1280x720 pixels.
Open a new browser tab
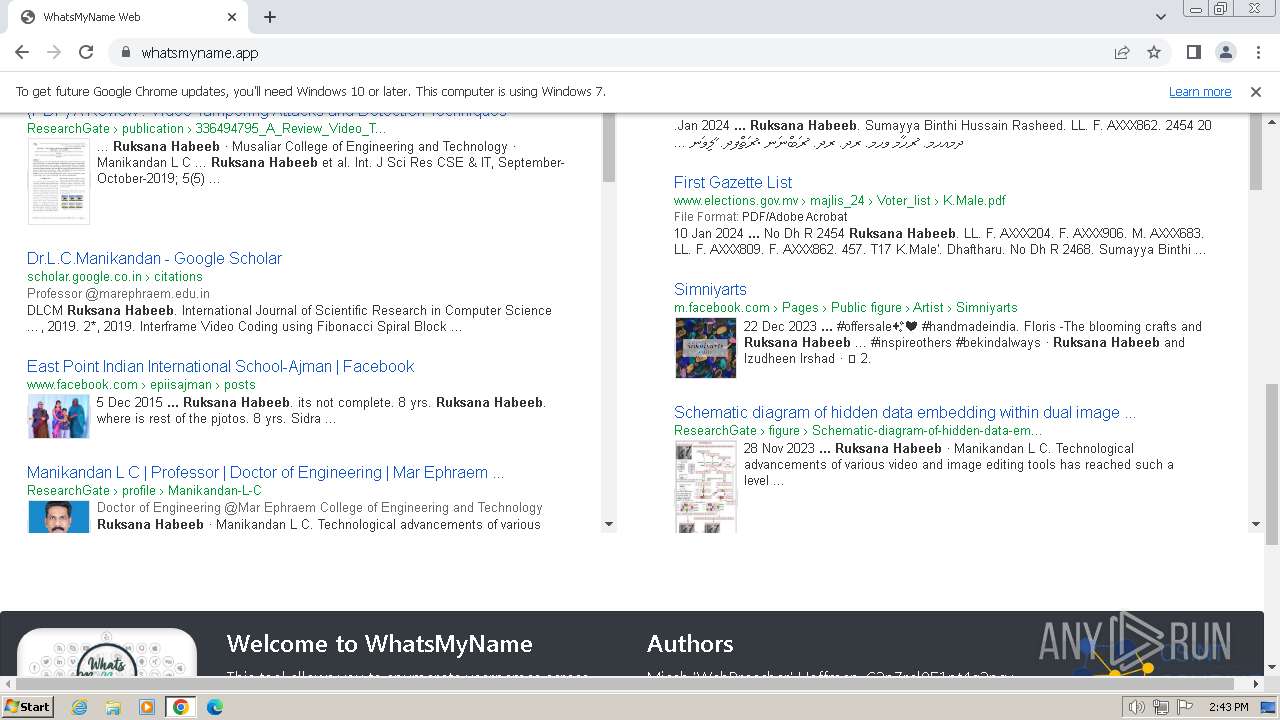click(270, 17)
